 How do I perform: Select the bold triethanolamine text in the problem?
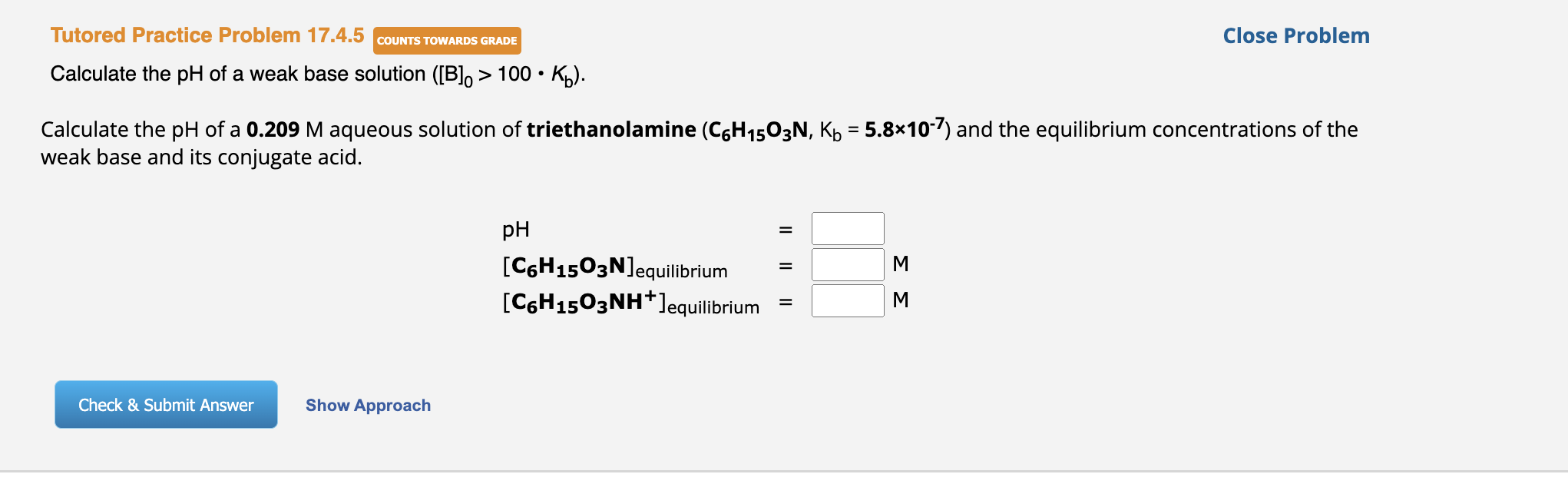tap(610, 129)
